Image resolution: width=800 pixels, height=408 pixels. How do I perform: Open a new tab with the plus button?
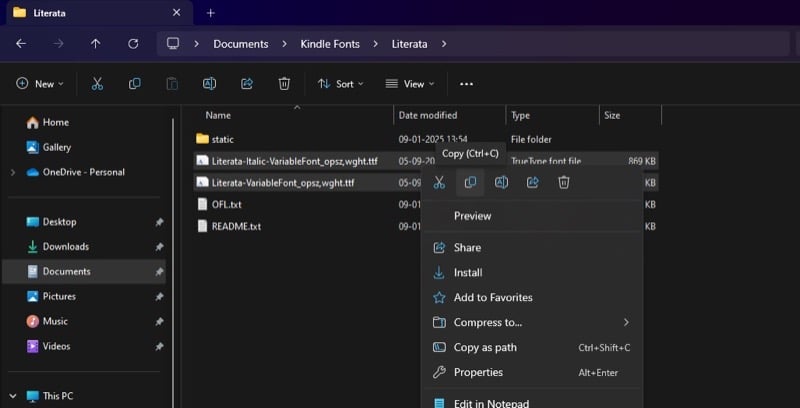(x=211, y=13)
